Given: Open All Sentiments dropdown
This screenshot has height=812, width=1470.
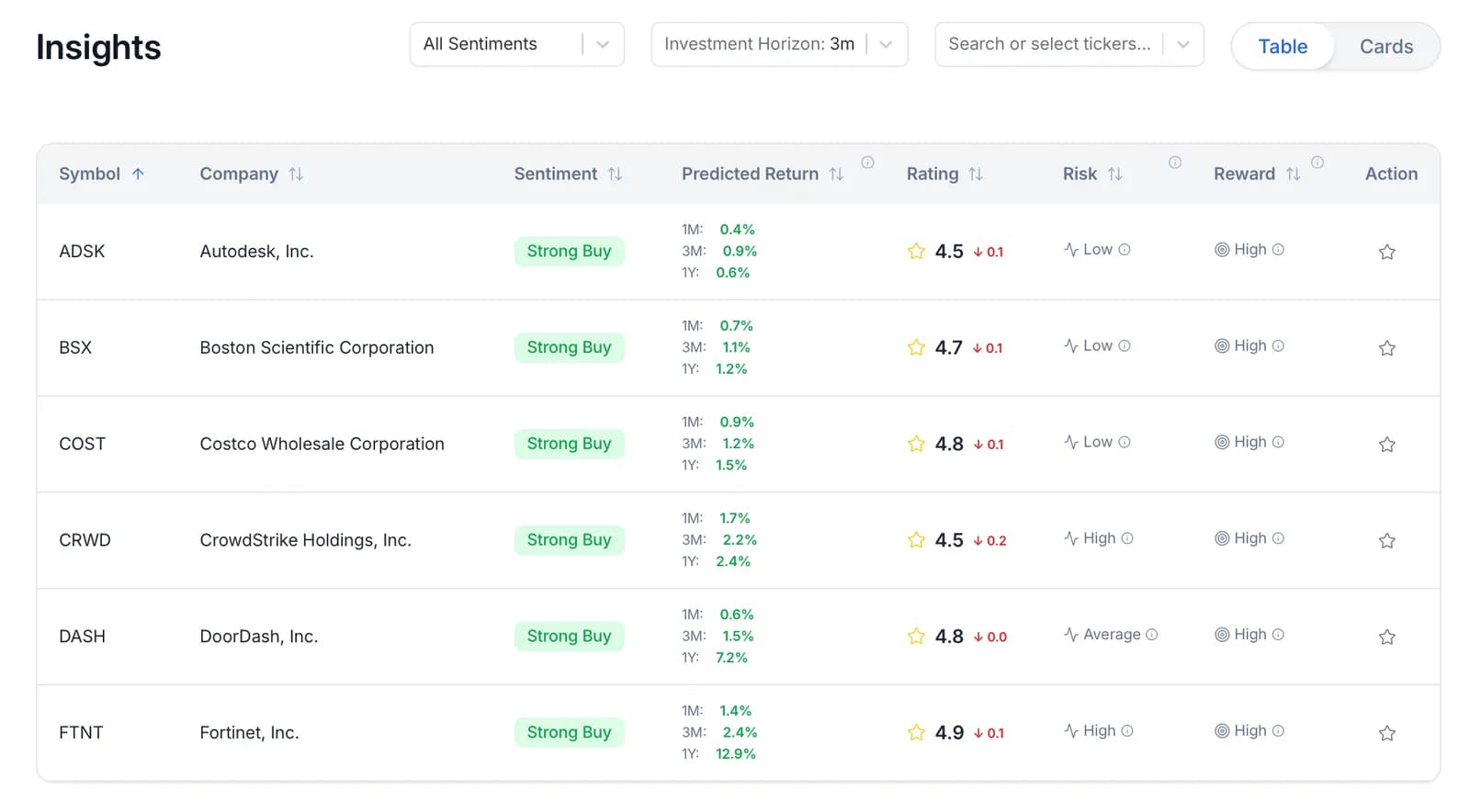Looking at the screenshot, I should pyautogui.click(x=517, y=44).
